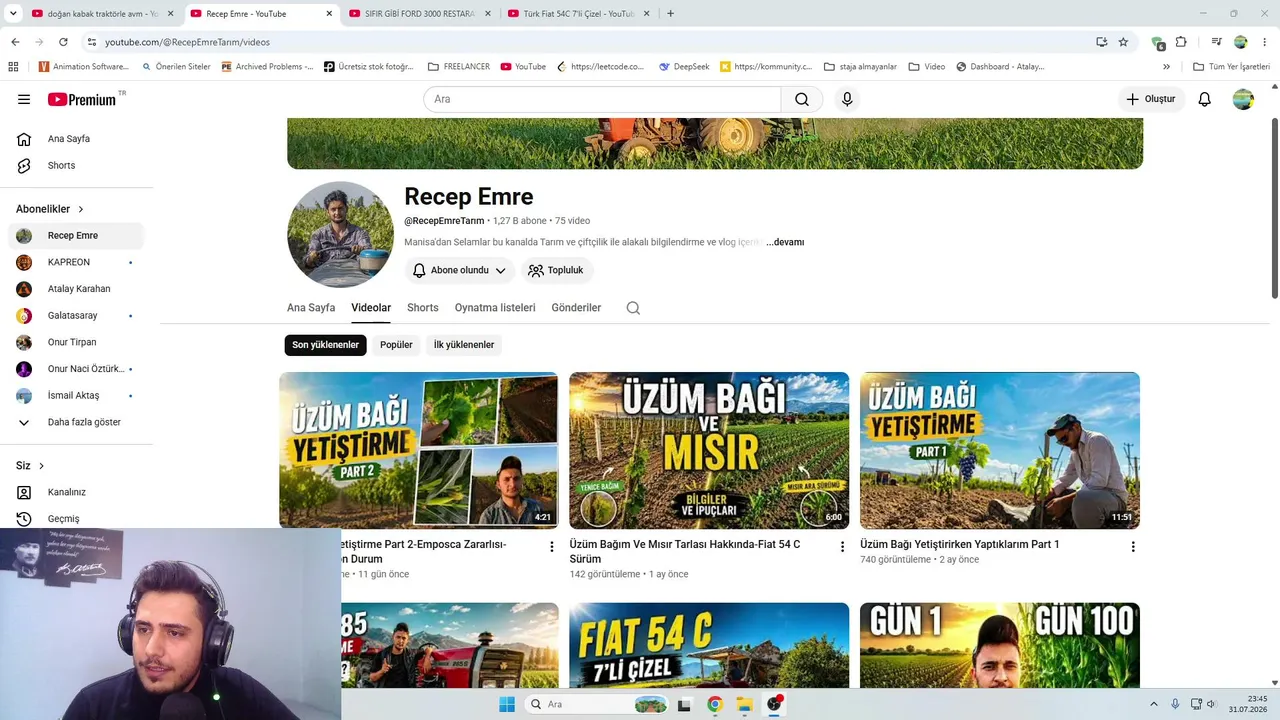1280x720 pixels.
Task: Open the Chrome extensions puzzle icon
Action: [1181, 42]
